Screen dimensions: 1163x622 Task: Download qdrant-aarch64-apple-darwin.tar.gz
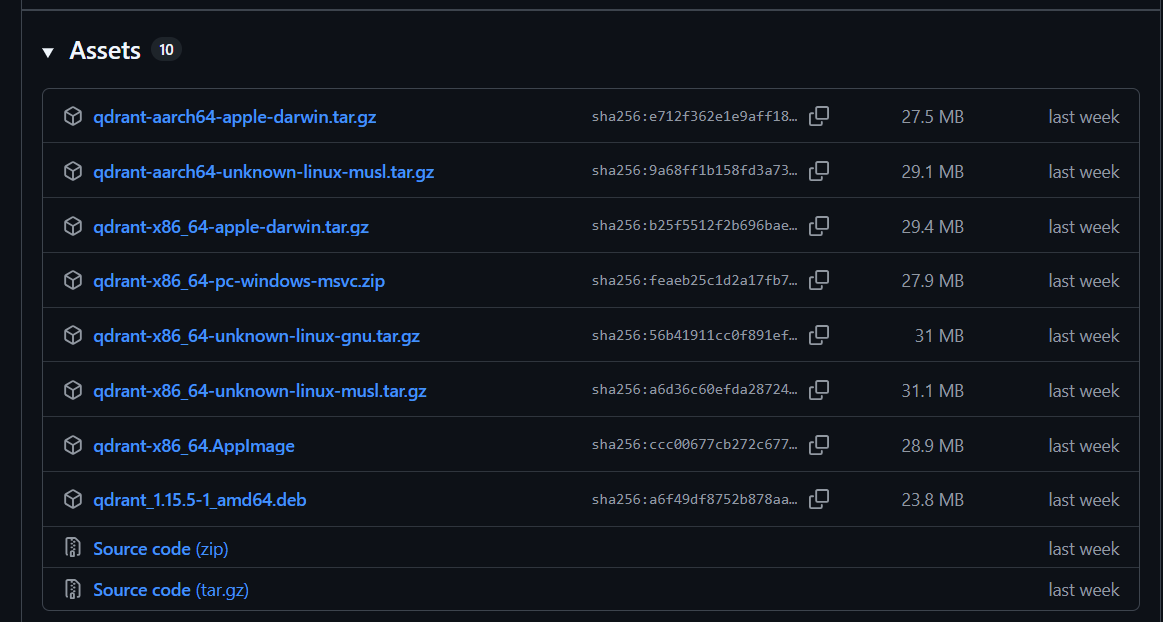[234, 117]
